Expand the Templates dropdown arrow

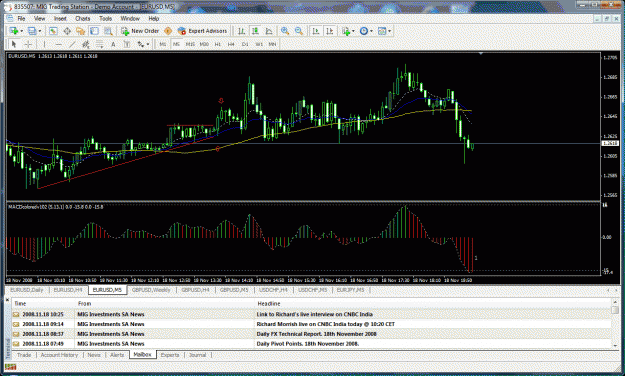coord(389,31)
